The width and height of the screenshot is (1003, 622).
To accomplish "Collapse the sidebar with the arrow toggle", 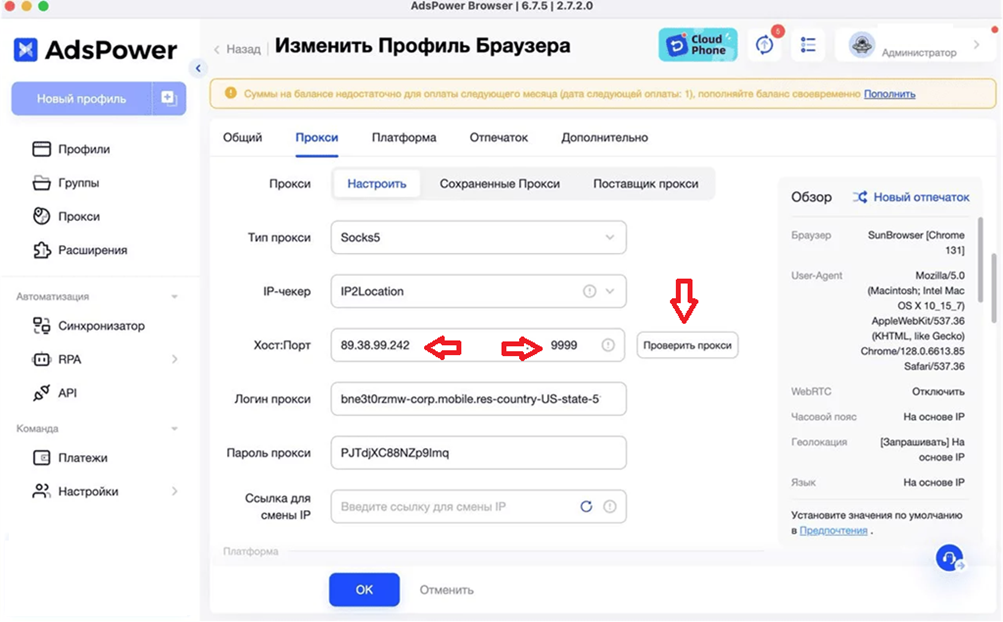I will (198, 68).
